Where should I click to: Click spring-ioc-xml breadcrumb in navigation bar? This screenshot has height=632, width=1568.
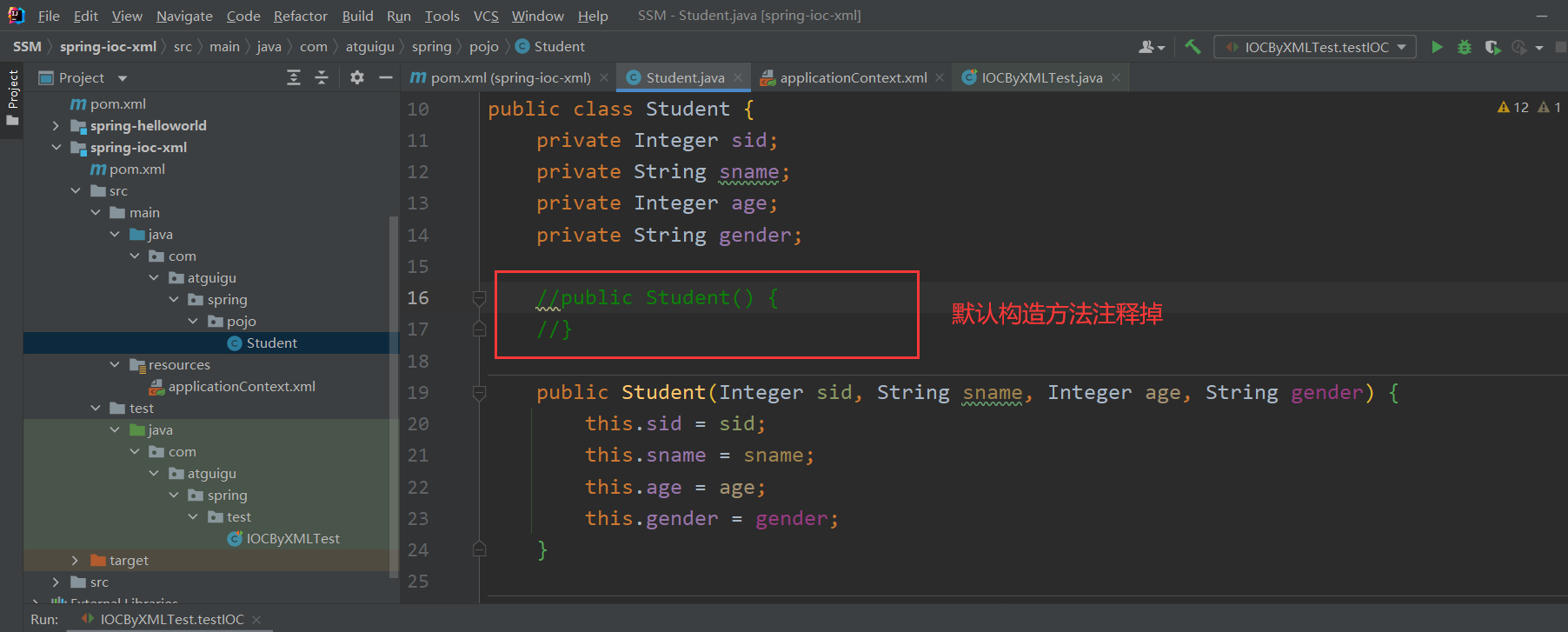pyautogui.click(x=108, y=47)
